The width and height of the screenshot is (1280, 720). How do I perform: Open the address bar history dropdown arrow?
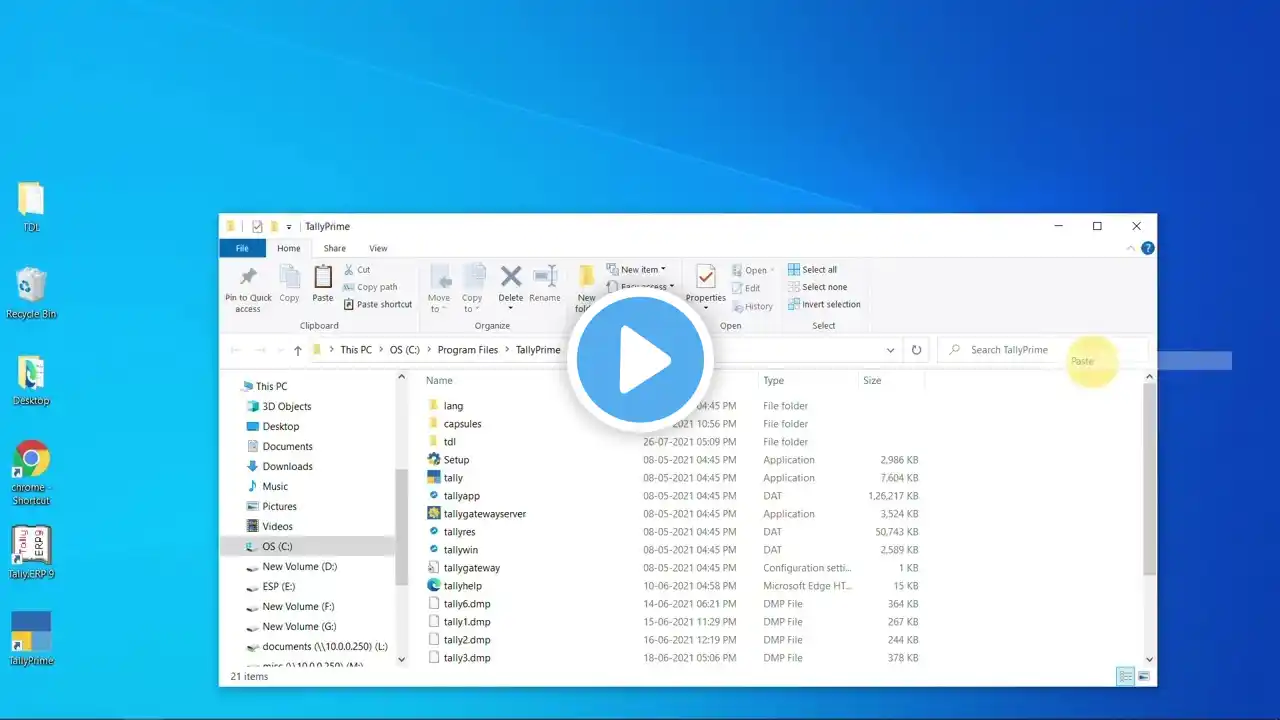click(x=890, y=350)
